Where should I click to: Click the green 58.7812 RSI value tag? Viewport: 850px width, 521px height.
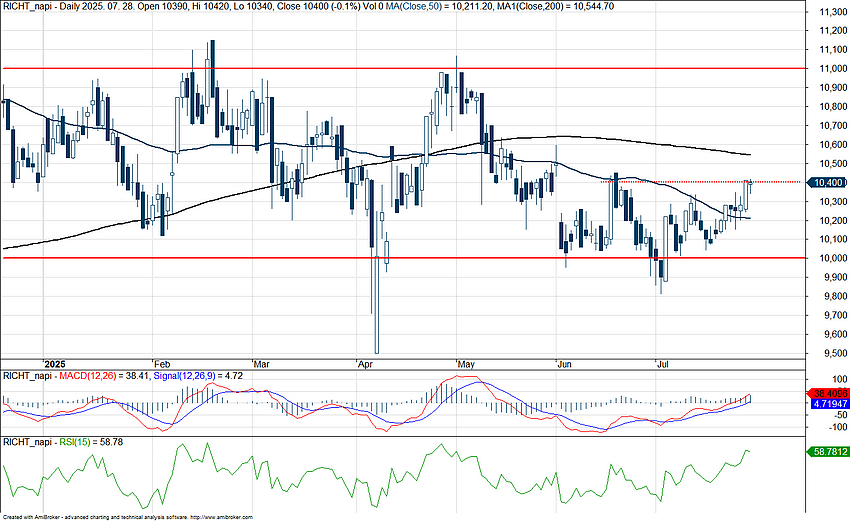click(x=828, y=452)
